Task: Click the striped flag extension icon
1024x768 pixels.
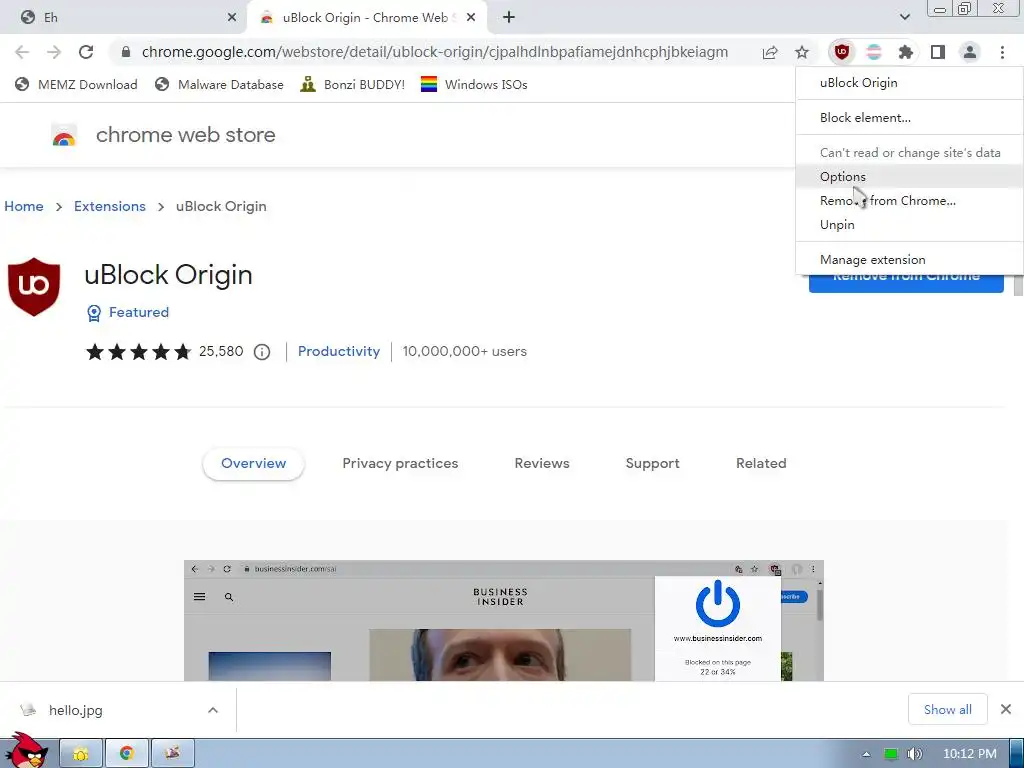Action: click(x=874, y=52)
